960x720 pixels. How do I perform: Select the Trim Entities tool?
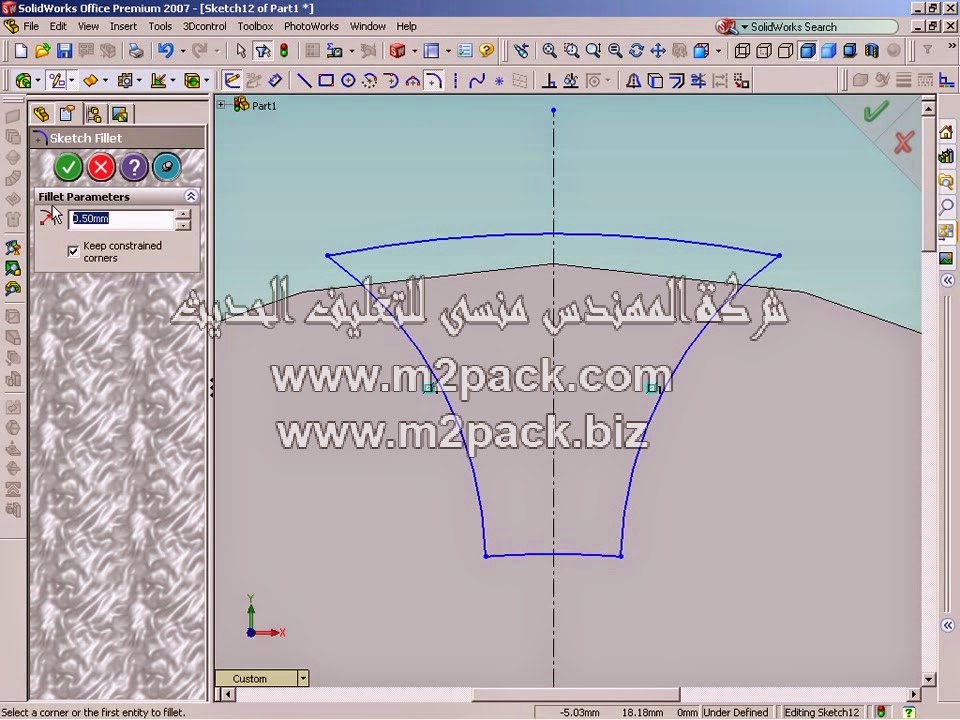[x=698, y=81]
